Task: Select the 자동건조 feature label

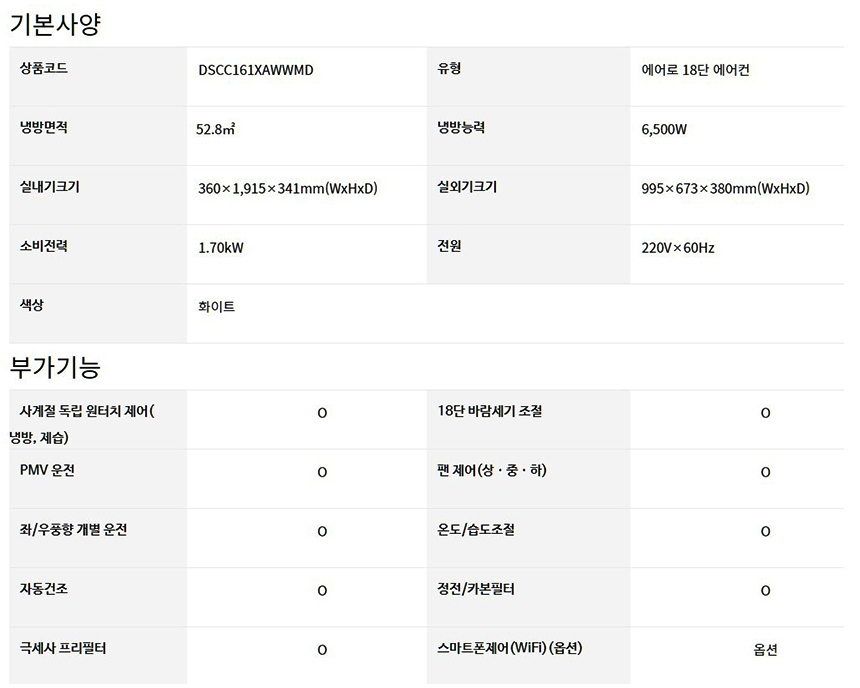Action: click(44, 589)
